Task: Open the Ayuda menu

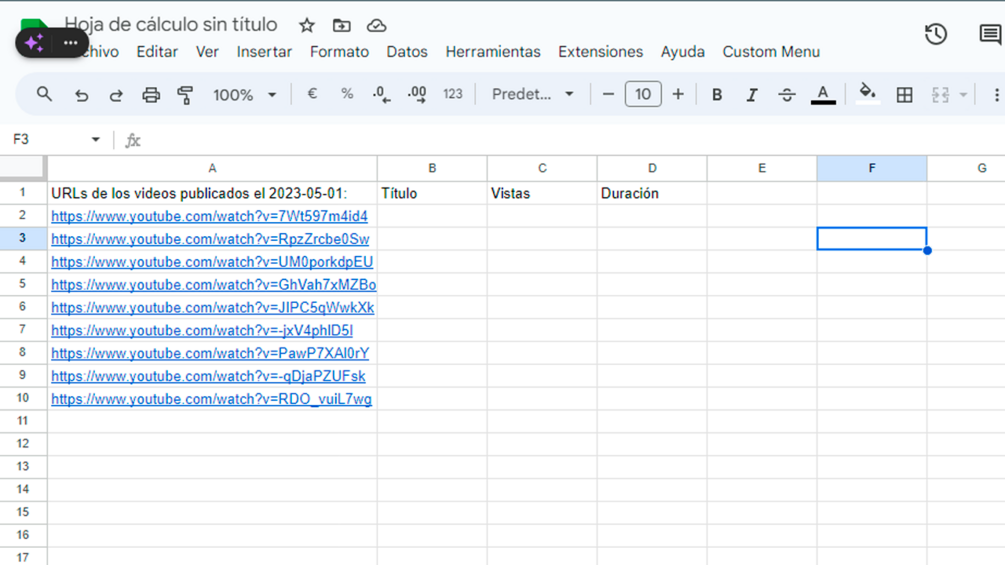Action: point(683,52)
